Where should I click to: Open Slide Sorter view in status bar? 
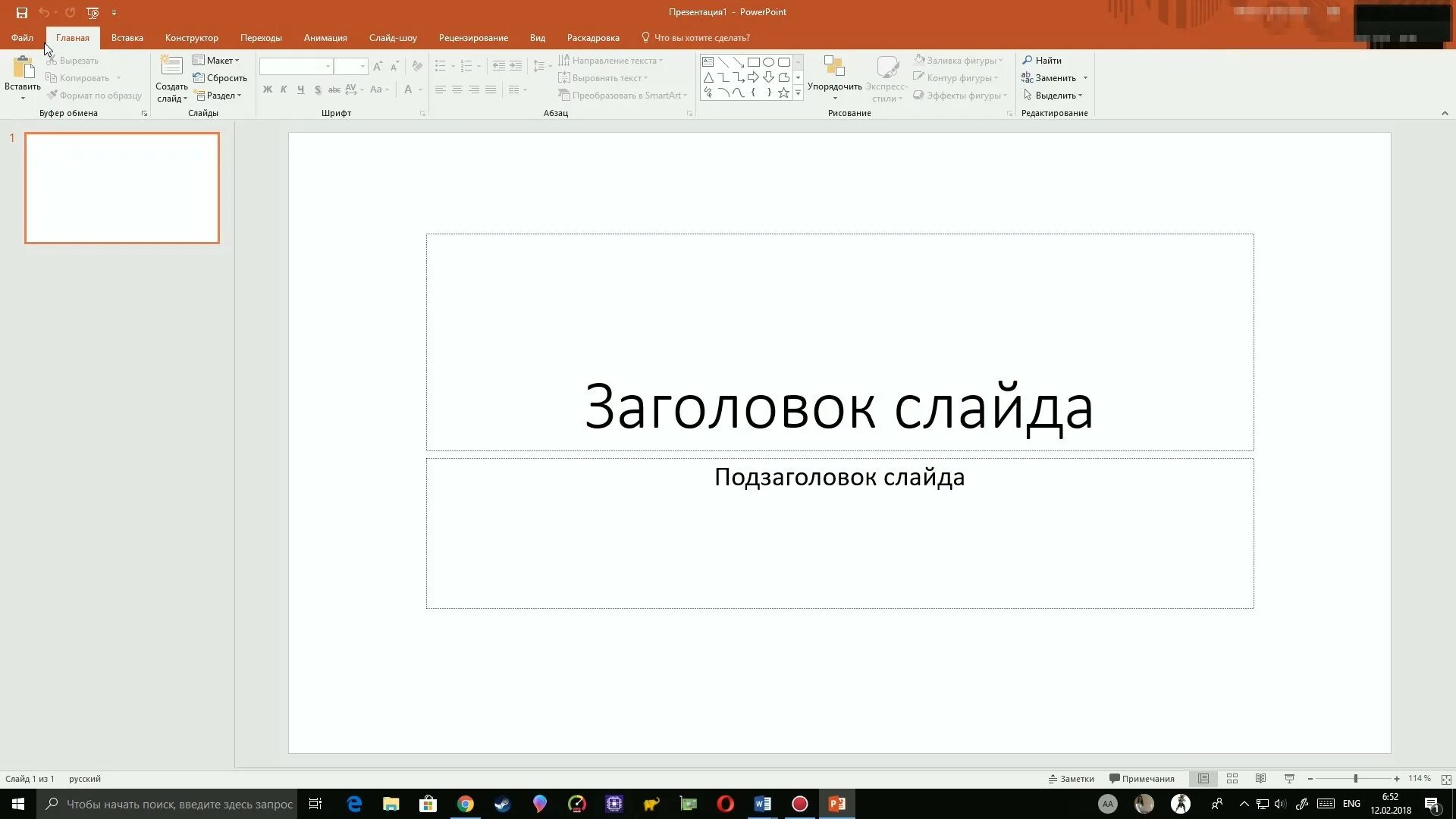[x=1232, y=779]
